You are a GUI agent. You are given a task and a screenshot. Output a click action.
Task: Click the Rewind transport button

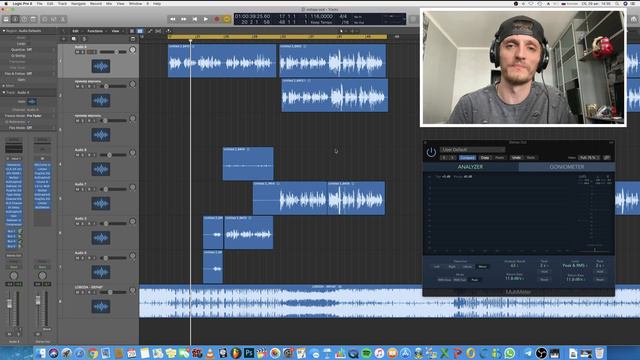pyautogui.click(x=173, y=19)
